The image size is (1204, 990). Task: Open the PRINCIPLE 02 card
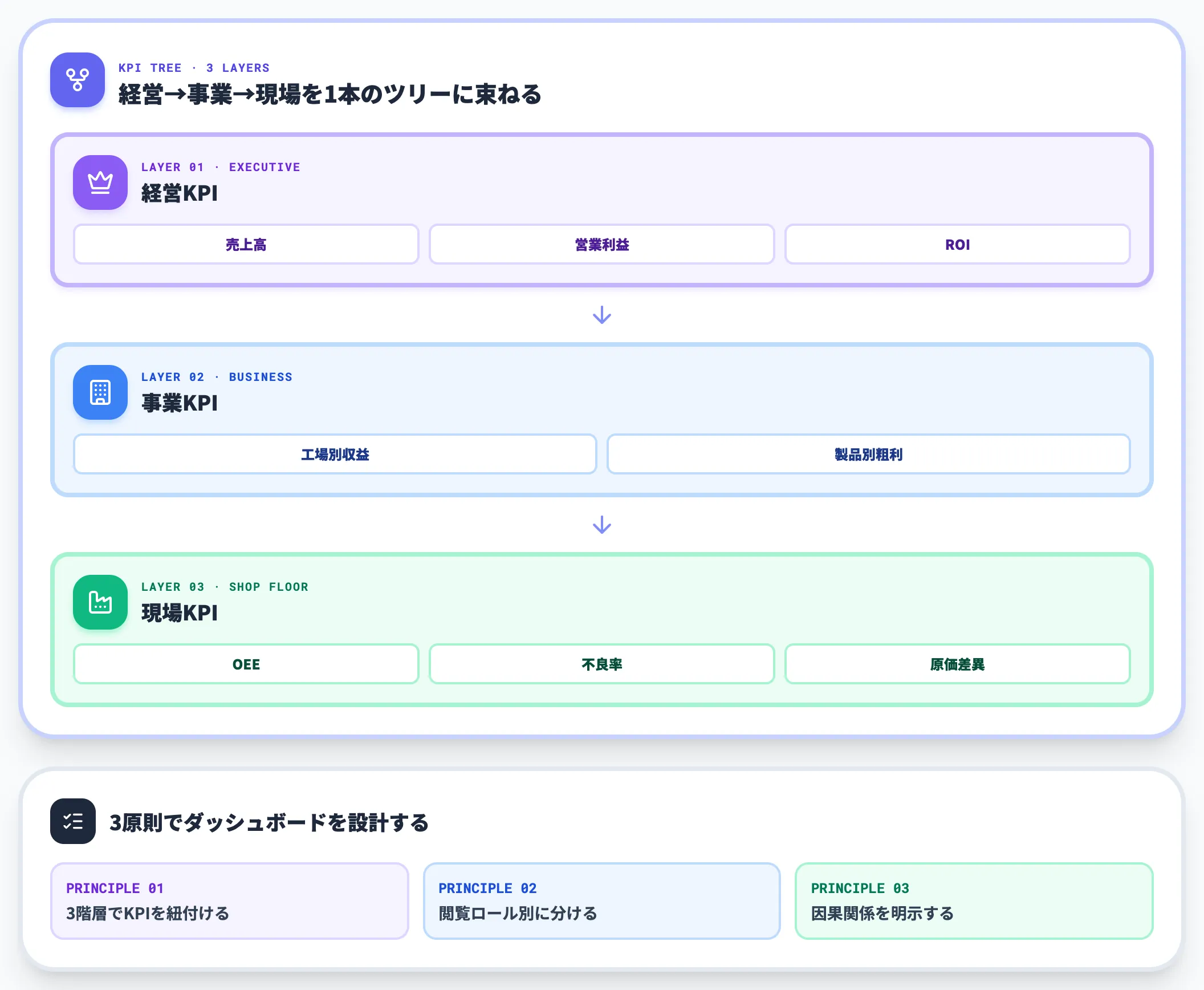click(x=602, y=901)
